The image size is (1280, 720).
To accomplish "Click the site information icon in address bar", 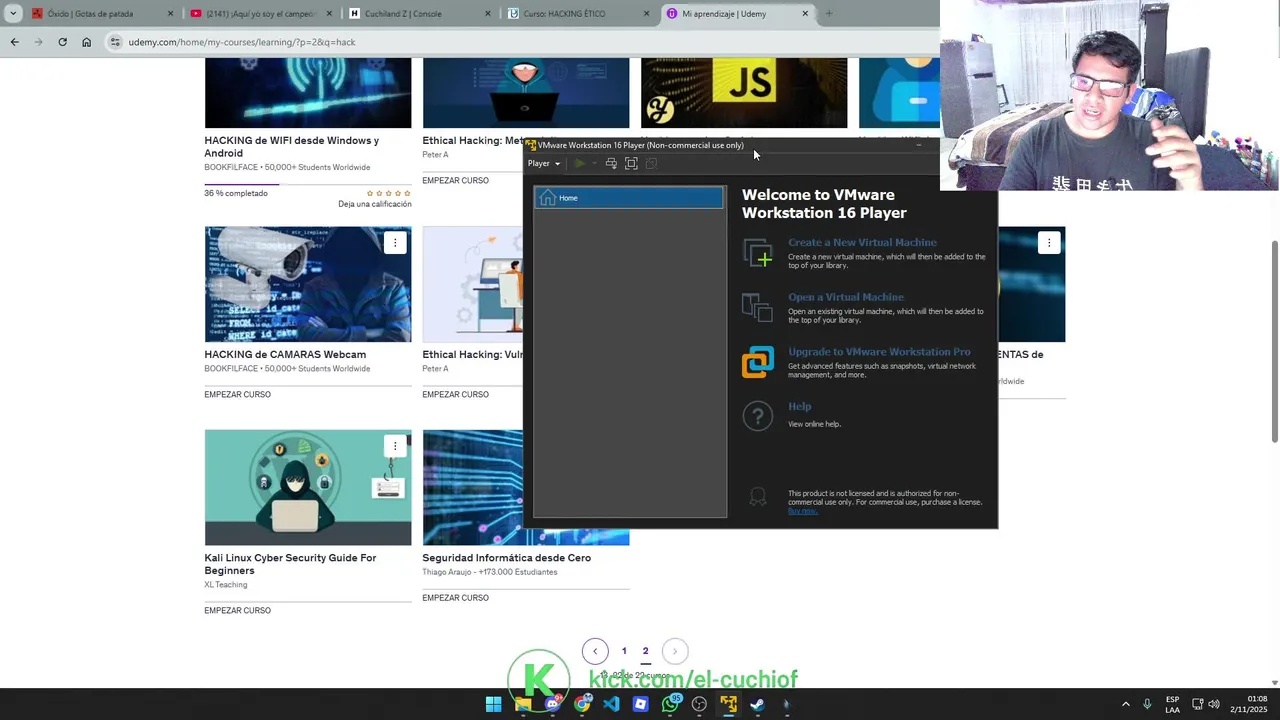I will [x=115, y=42].
